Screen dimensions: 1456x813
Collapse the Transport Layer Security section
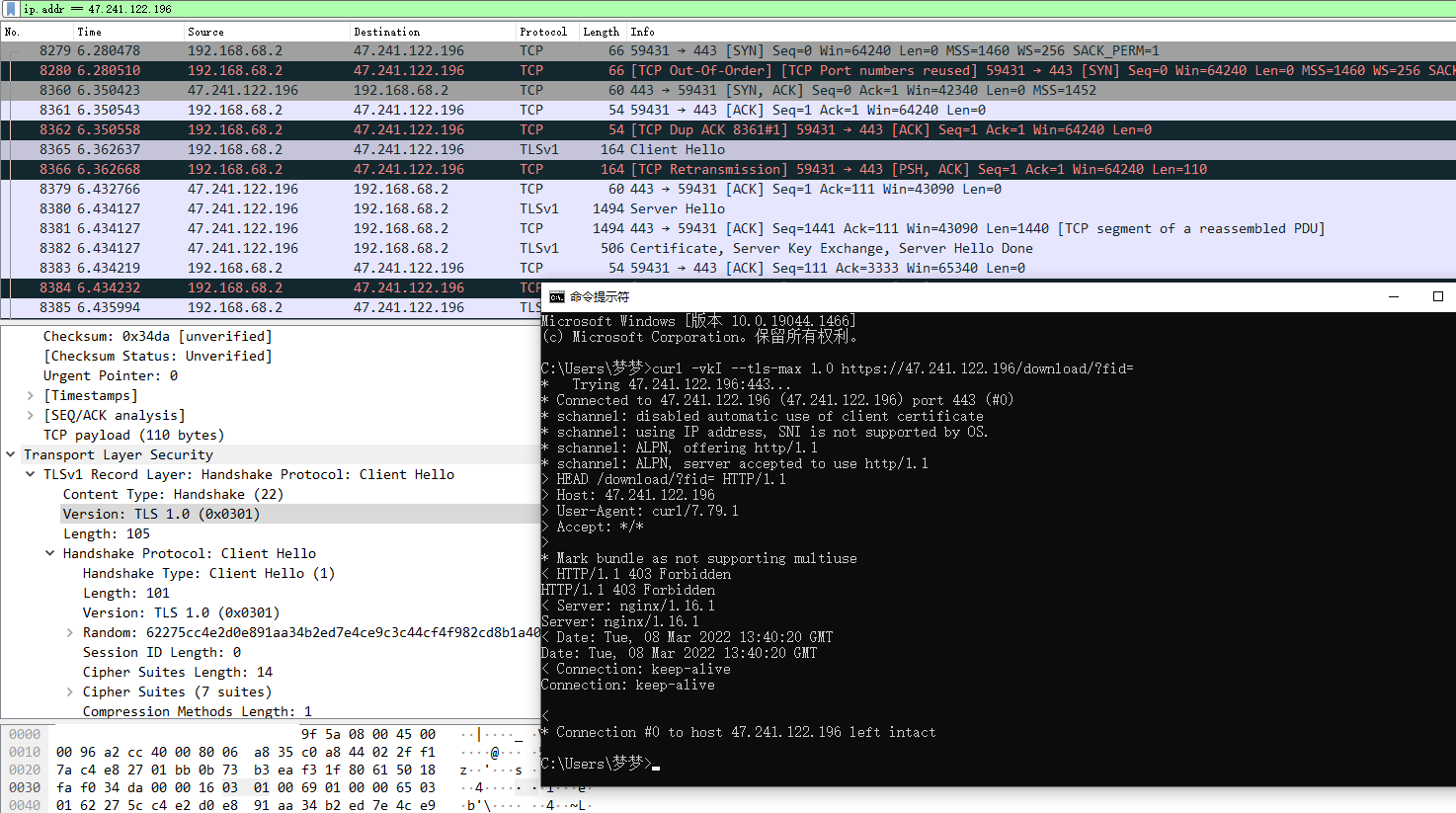11,454
